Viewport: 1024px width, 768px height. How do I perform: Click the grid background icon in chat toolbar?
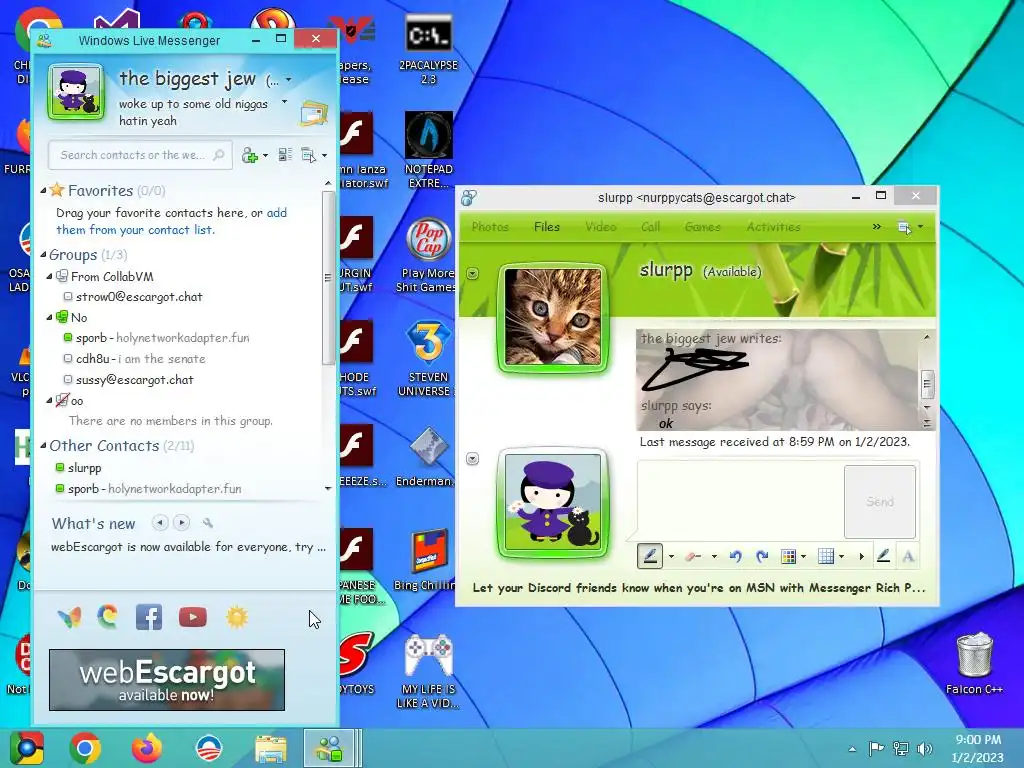pyautogui.click(x=826, y=556)
